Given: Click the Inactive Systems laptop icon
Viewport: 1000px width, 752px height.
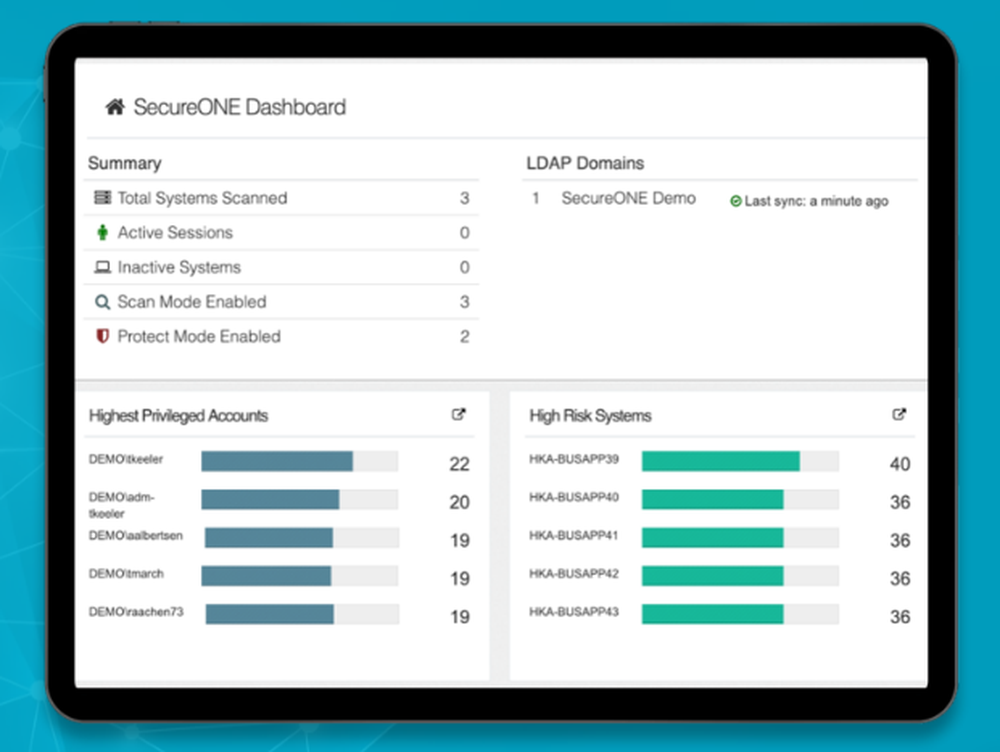Looking at the screenshot, I should click(x=102, y=267).
